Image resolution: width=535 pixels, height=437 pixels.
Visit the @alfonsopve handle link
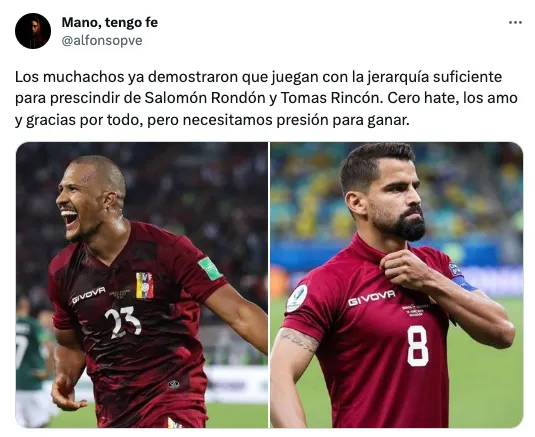point(102,41)
